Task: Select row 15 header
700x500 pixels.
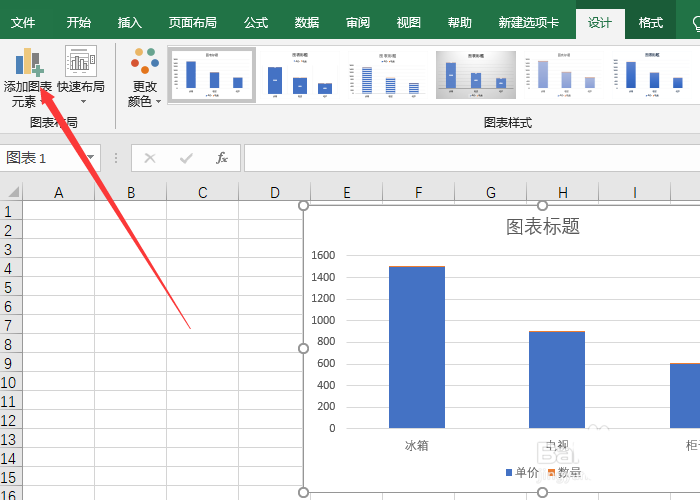Action: [11, 477]
